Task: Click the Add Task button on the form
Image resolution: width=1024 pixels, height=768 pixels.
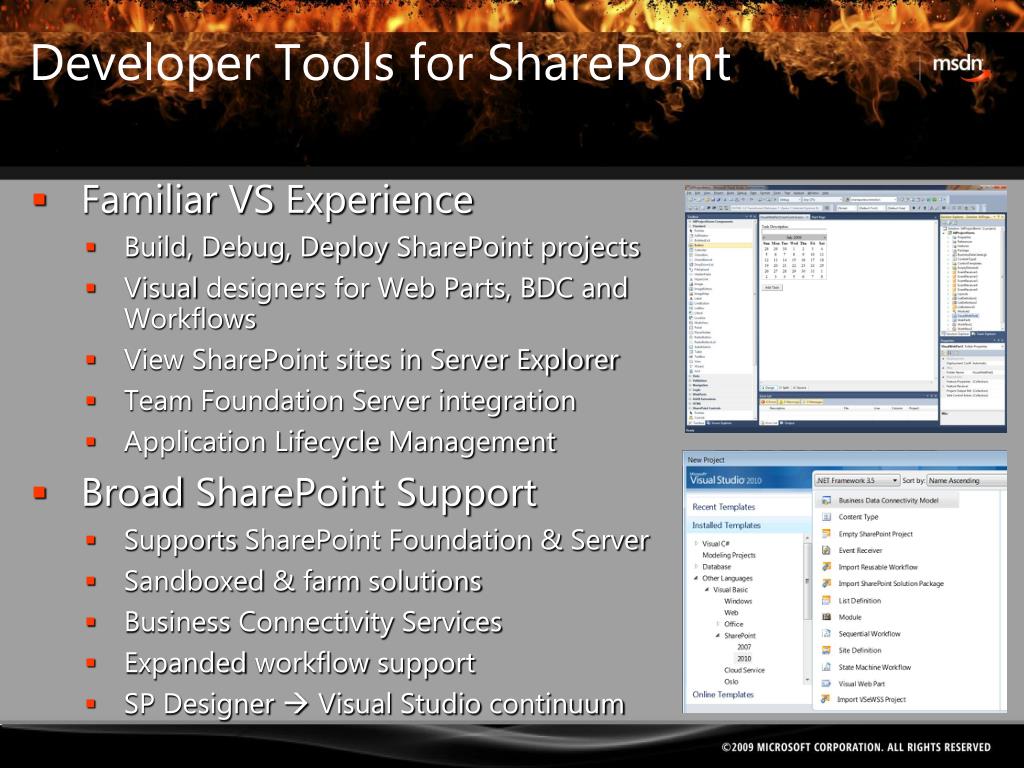Action: (x=773, y=287)
